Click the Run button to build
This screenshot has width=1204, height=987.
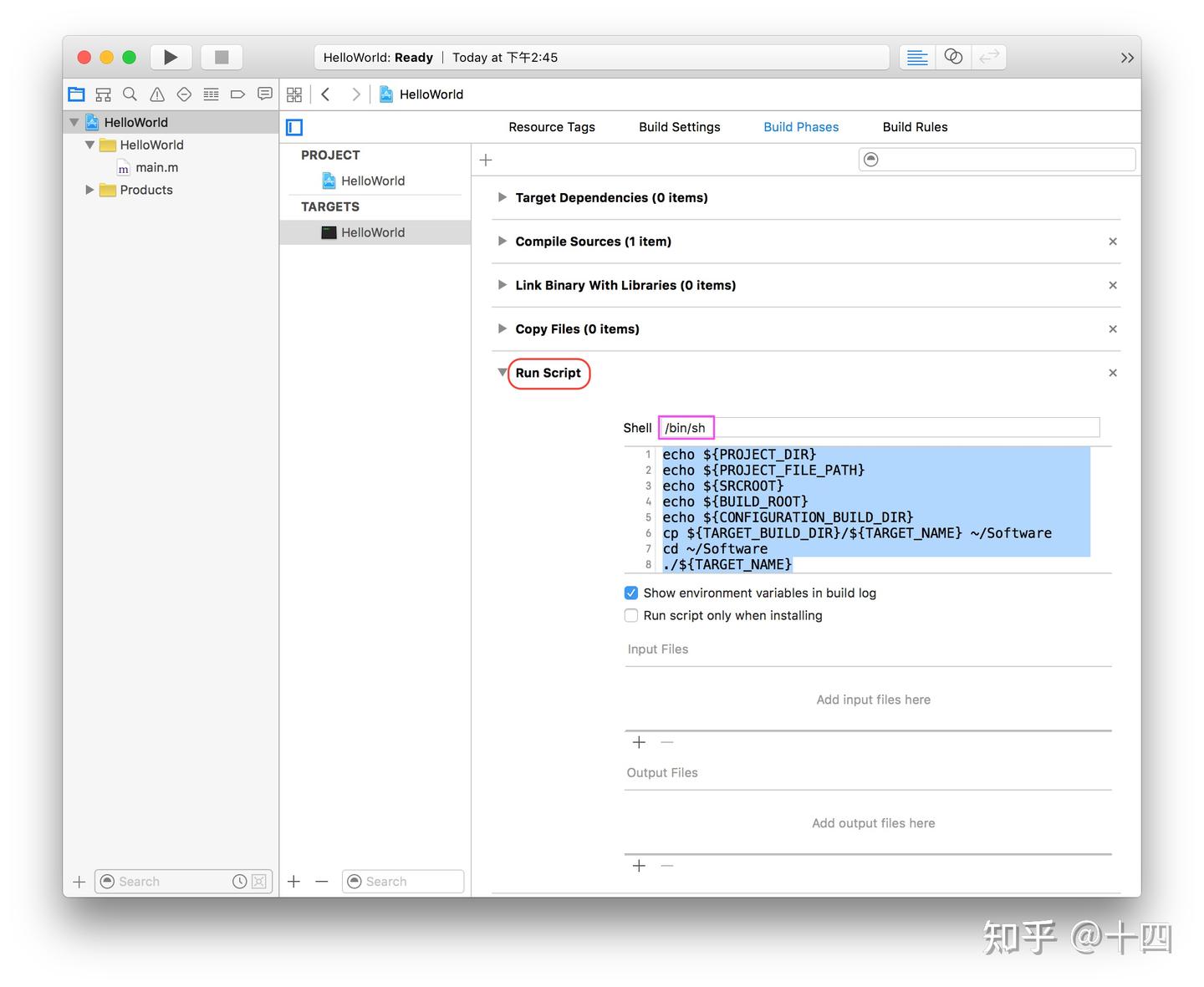(x=171, y=56)
